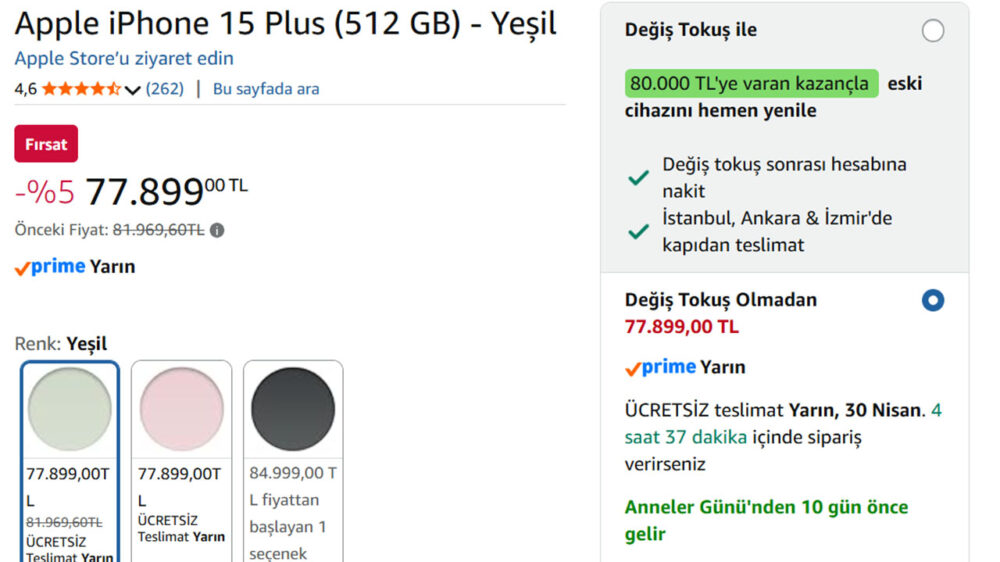This screenshot has height=562, width=1000.
Task: Choose the pink color swatch
Action: click(181, 409)
